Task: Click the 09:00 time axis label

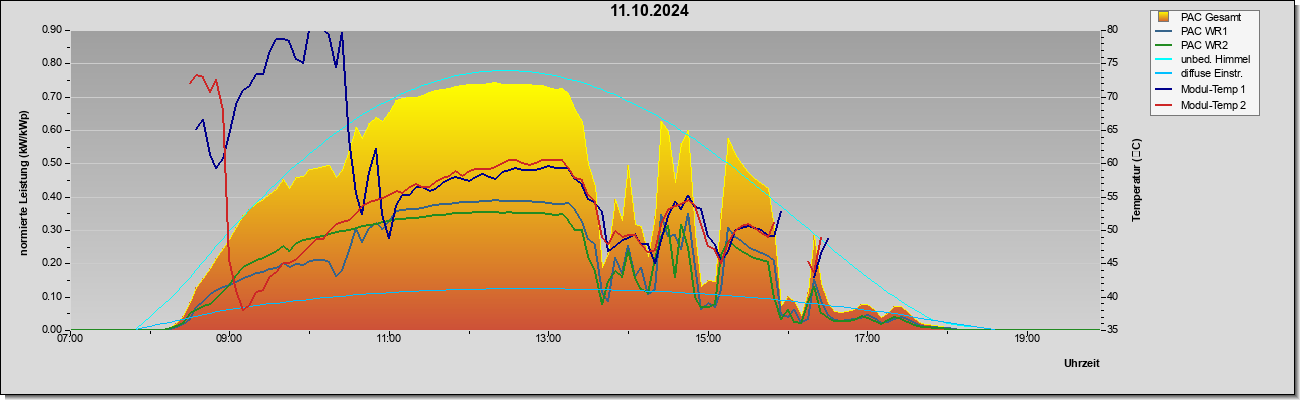Action: coord(229,338)
